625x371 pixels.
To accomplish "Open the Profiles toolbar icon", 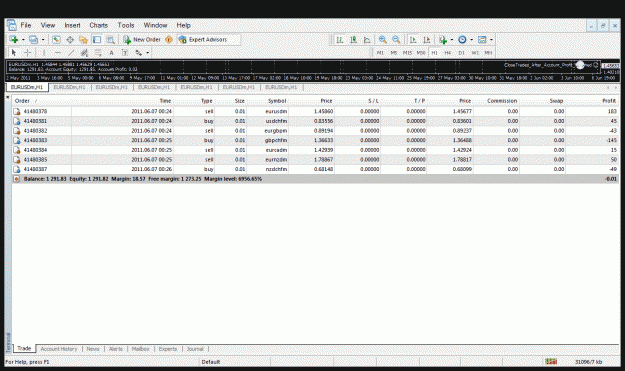I will (33, 39).
